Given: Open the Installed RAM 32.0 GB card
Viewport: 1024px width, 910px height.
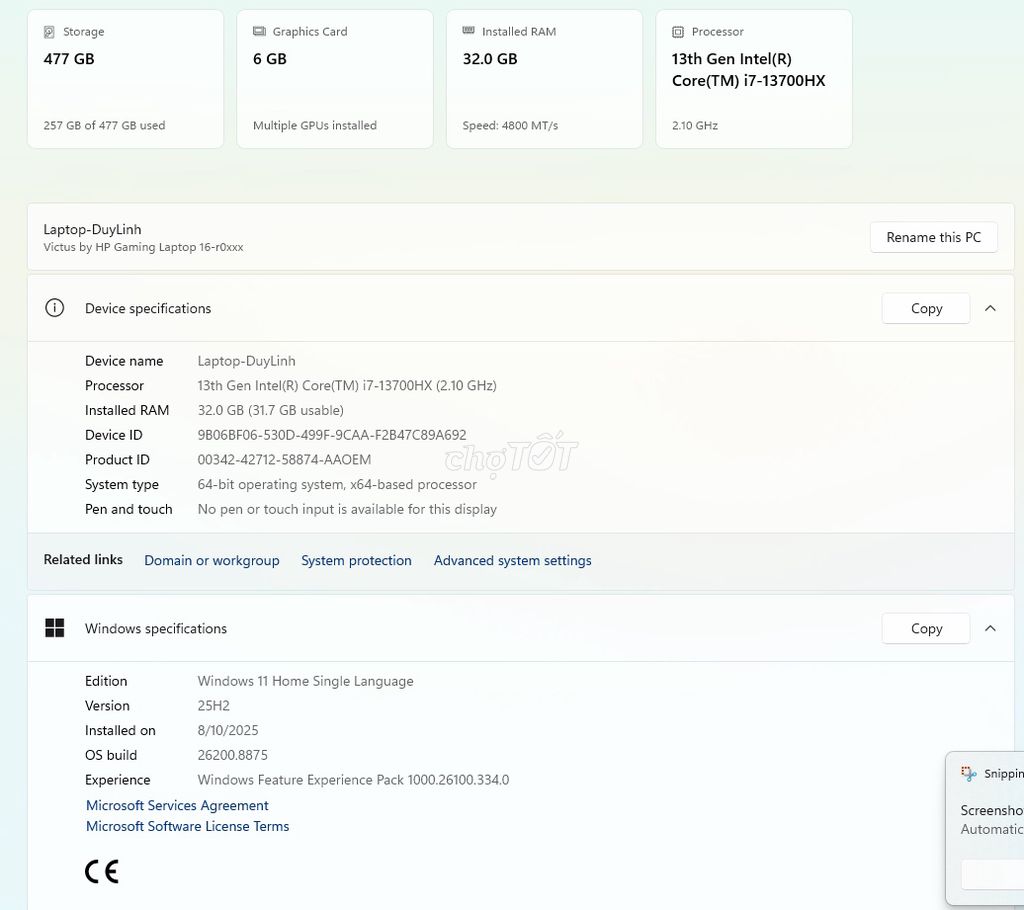Looking at the screenshot, I should [x=544, y=78].
